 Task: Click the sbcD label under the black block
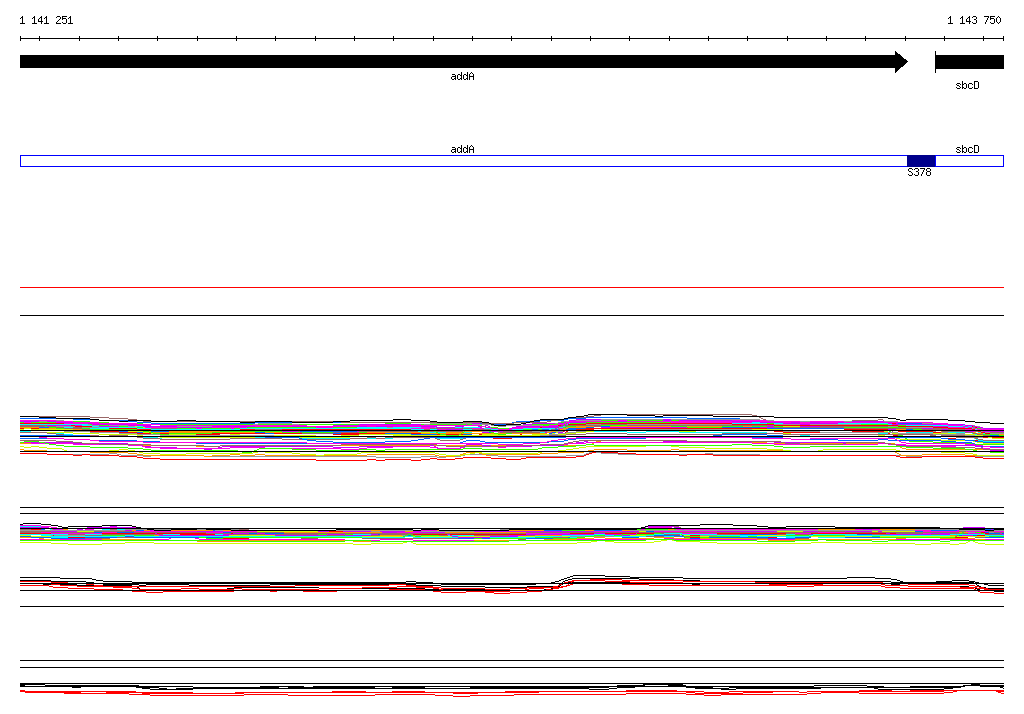(967, 86)
